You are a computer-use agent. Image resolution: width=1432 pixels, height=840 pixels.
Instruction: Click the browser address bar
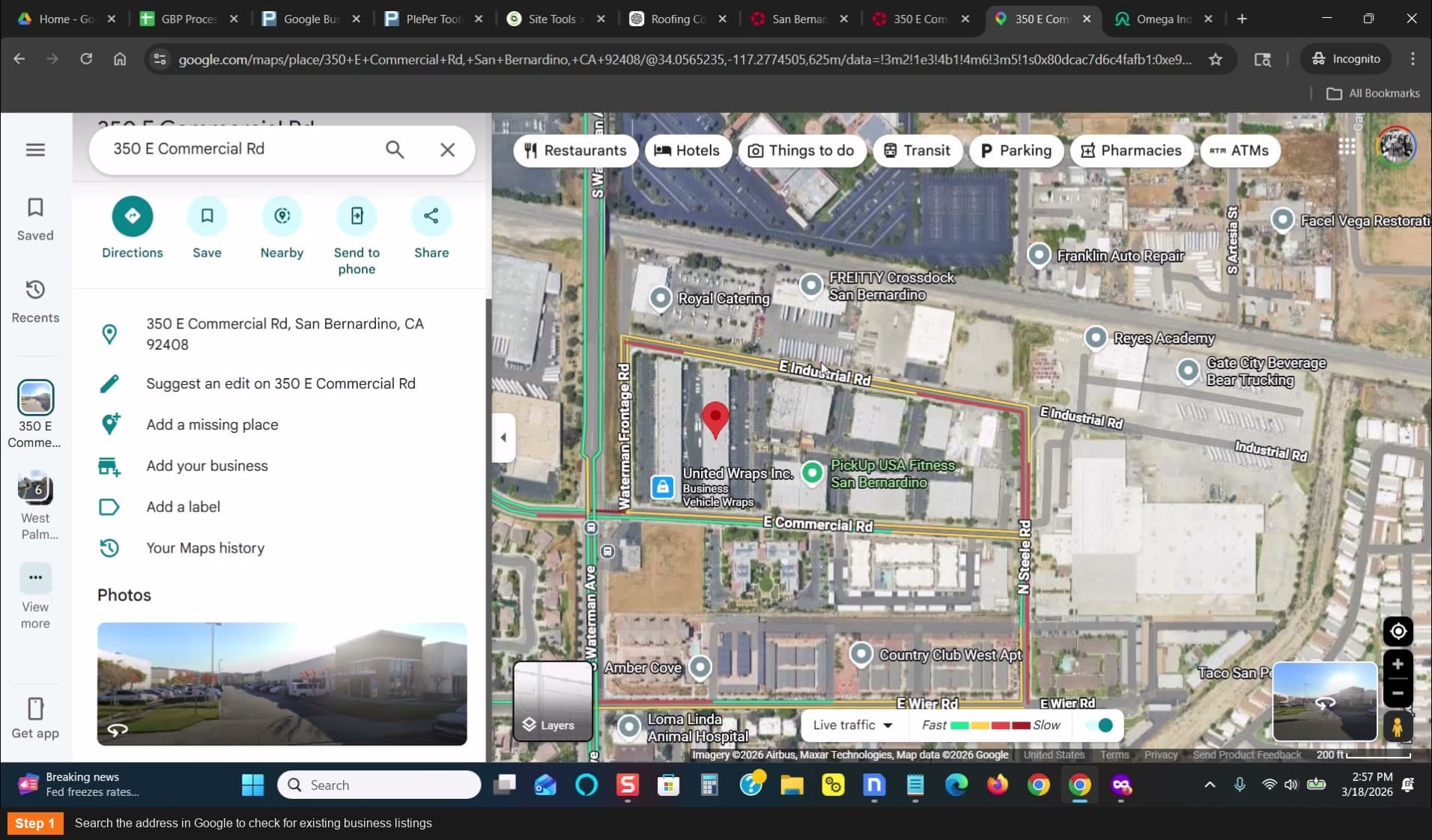pyautogui.click(x=685, y=59)
